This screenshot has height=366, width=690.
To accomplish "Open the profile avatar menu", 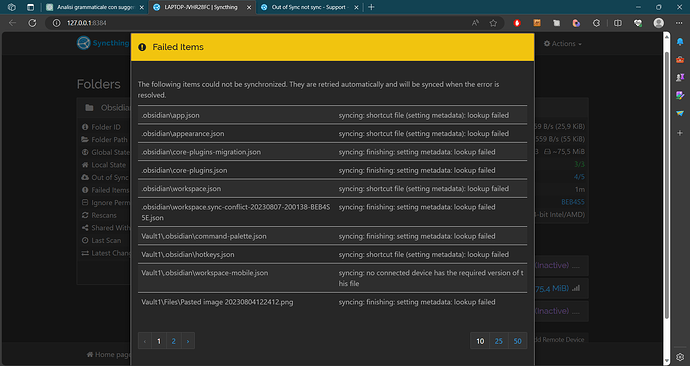I will tap(658, 23).
